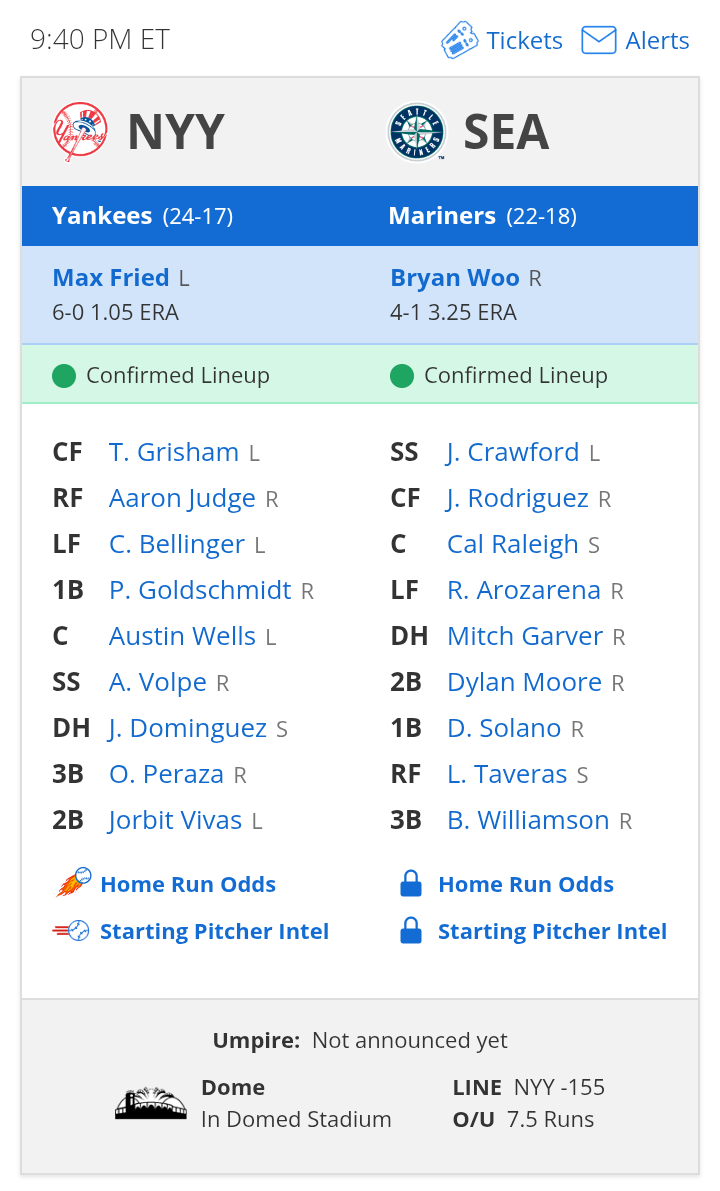
Task: Open Max Fried pitcher profile
Action: tap(111, 277)
